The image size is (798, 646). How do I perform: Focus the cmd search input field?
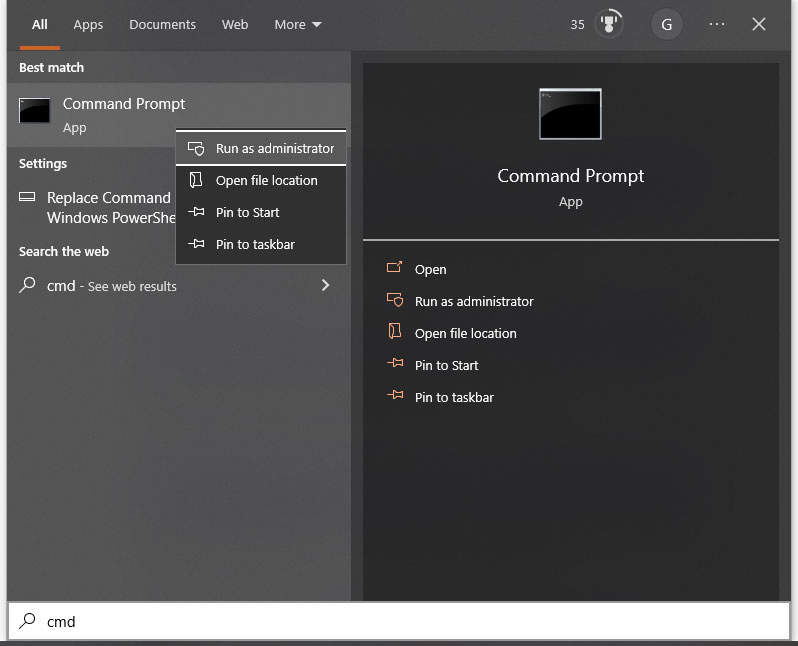click(x=399, y=621)
